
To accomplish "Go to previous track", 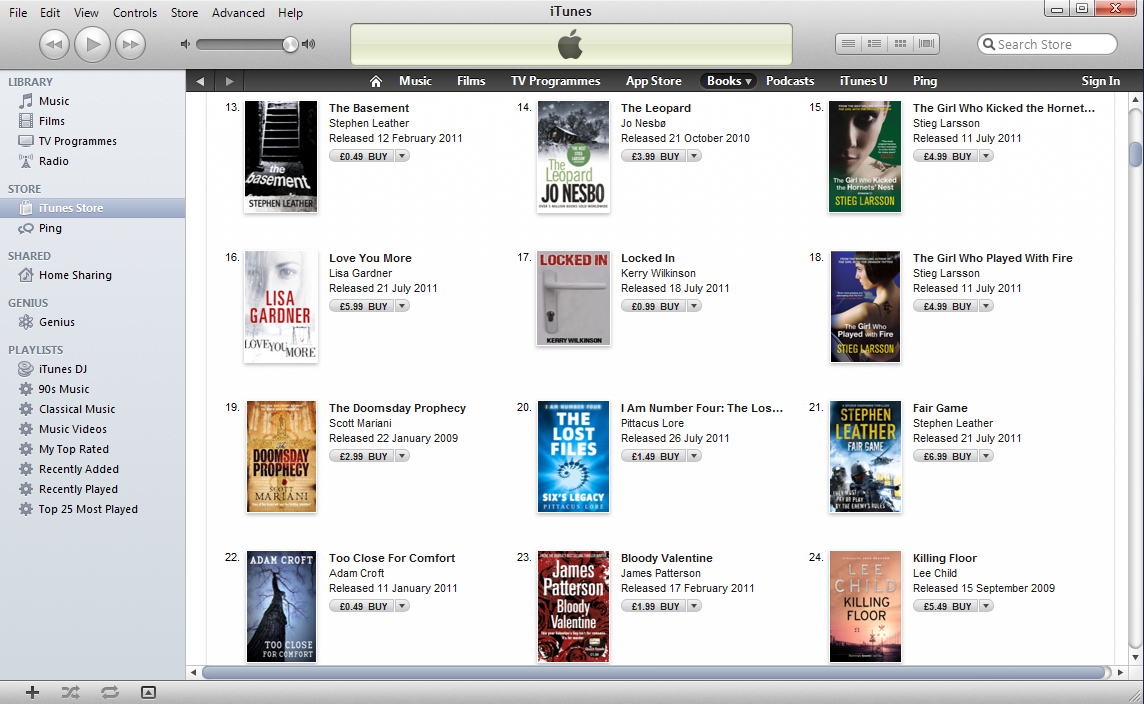I will [54, 44].
